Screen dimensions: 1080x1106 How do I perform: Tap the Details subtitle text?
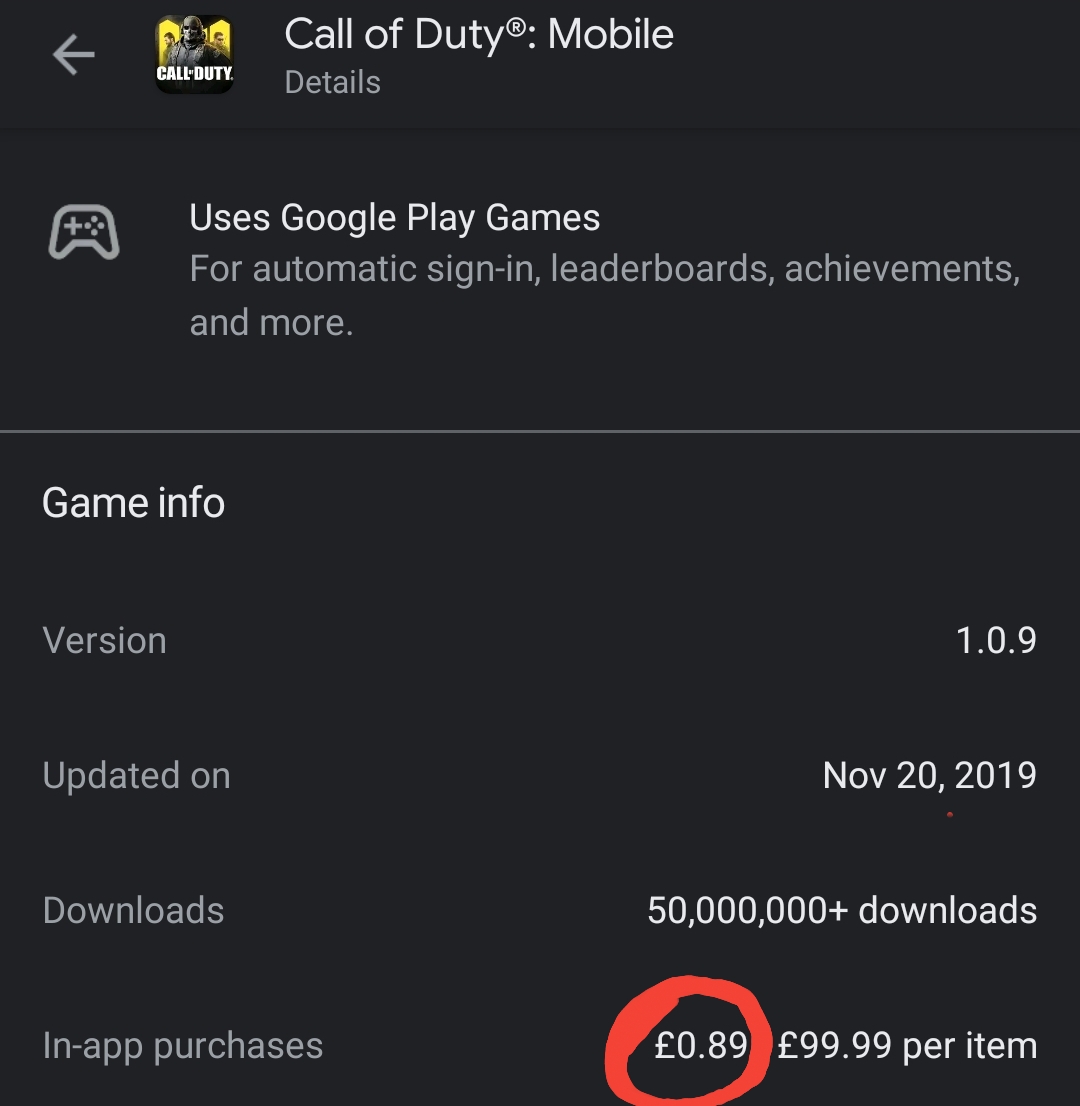coord(332,82)
